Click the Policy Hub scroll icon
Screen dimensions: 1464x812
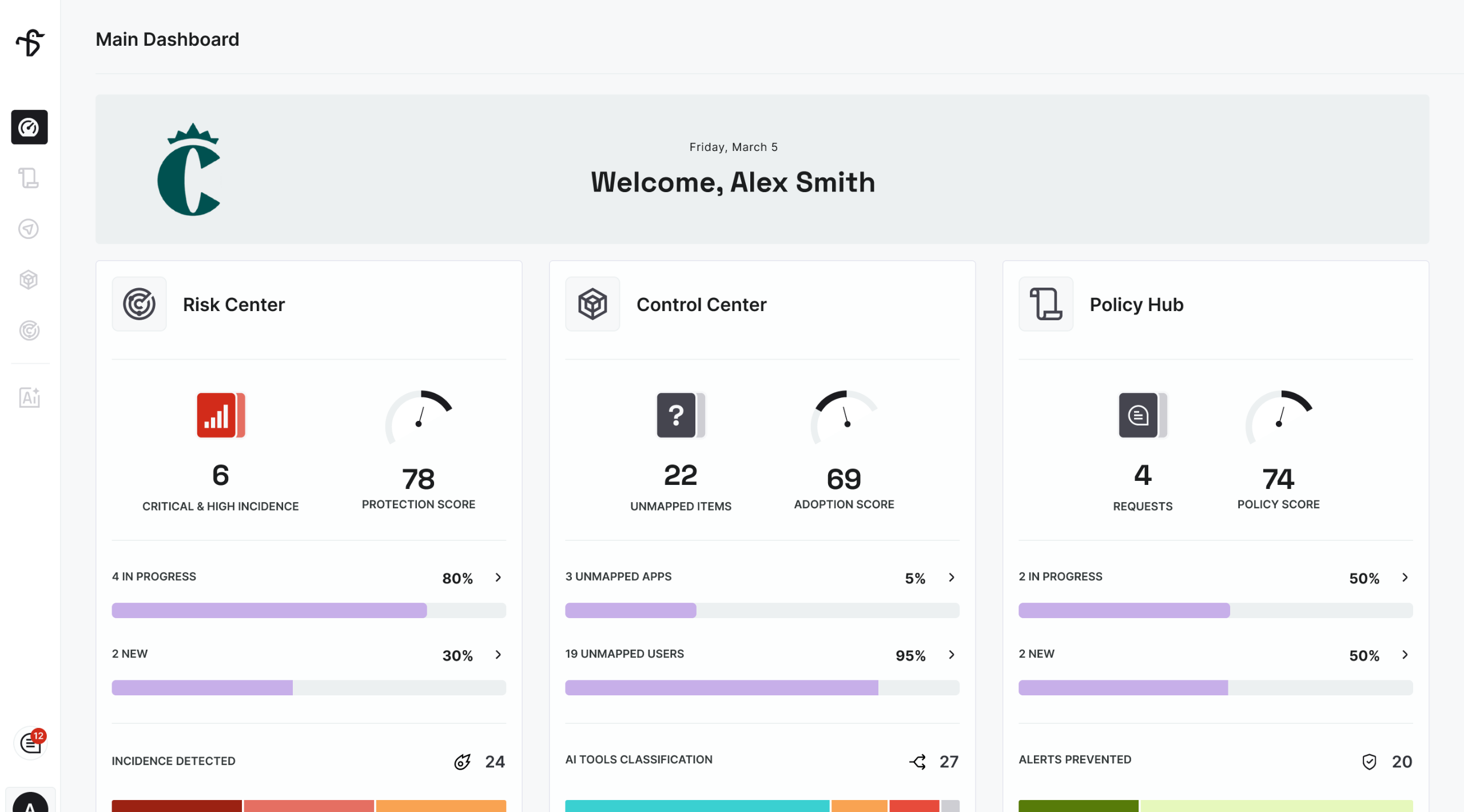(x=1046, y=304)
